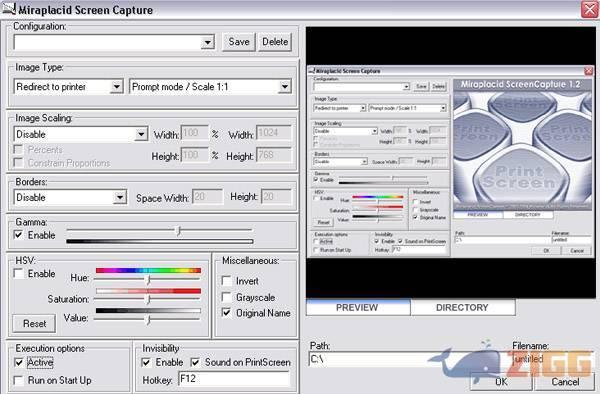Enable the Grayscale option

(227, 297)
